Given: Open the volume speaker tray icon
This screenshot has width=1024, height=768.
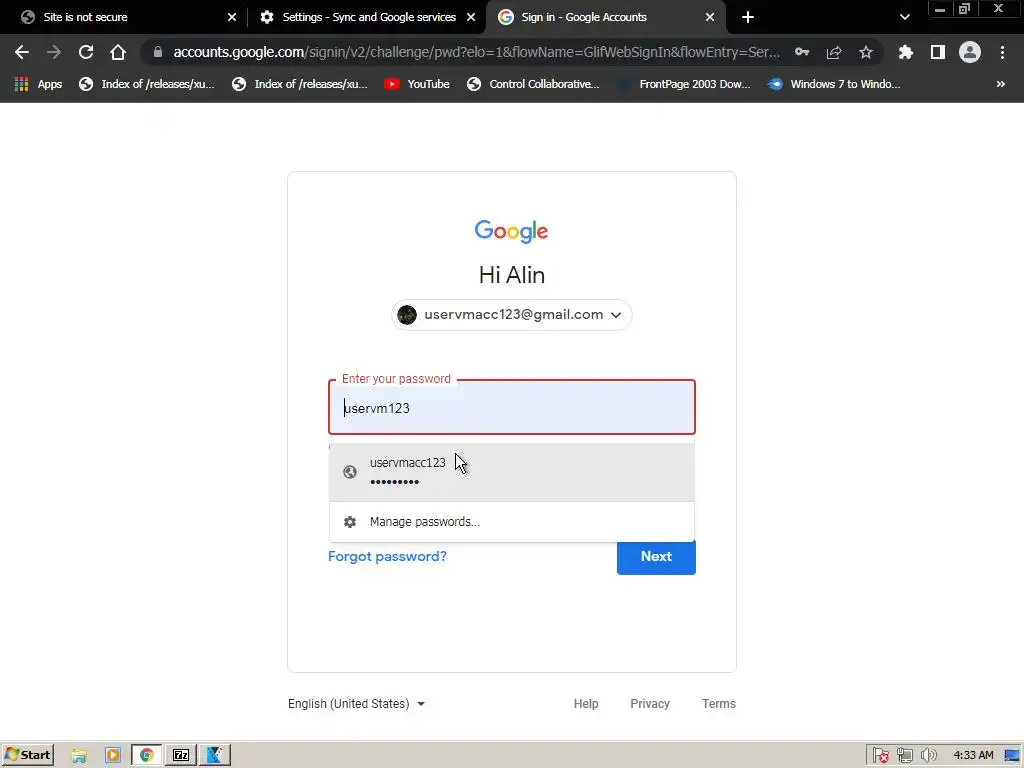Looking at the screenshot, I should click(x=929, y=756).
